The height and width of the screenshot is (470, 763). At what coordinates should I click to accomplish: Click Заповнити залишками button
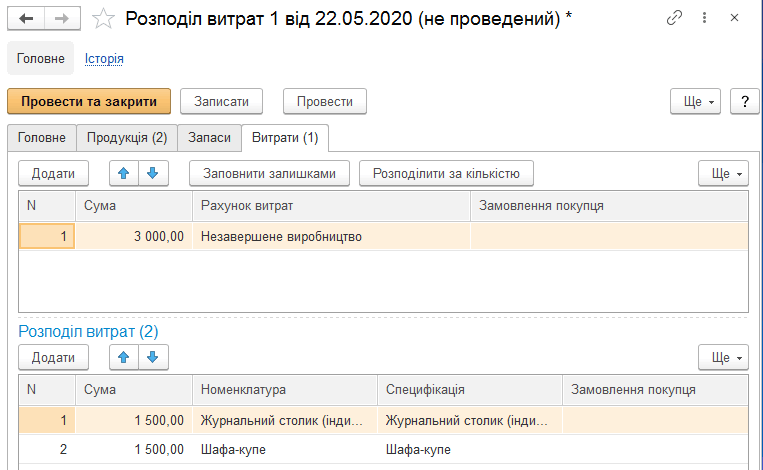(x=270, y=173)
